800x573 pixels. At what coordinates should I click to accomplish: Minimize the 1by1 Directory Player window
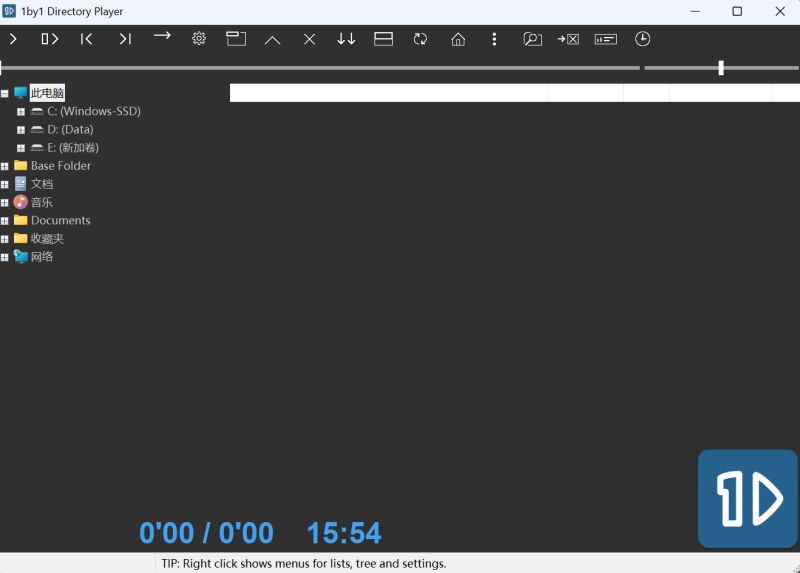pos(695,11)
